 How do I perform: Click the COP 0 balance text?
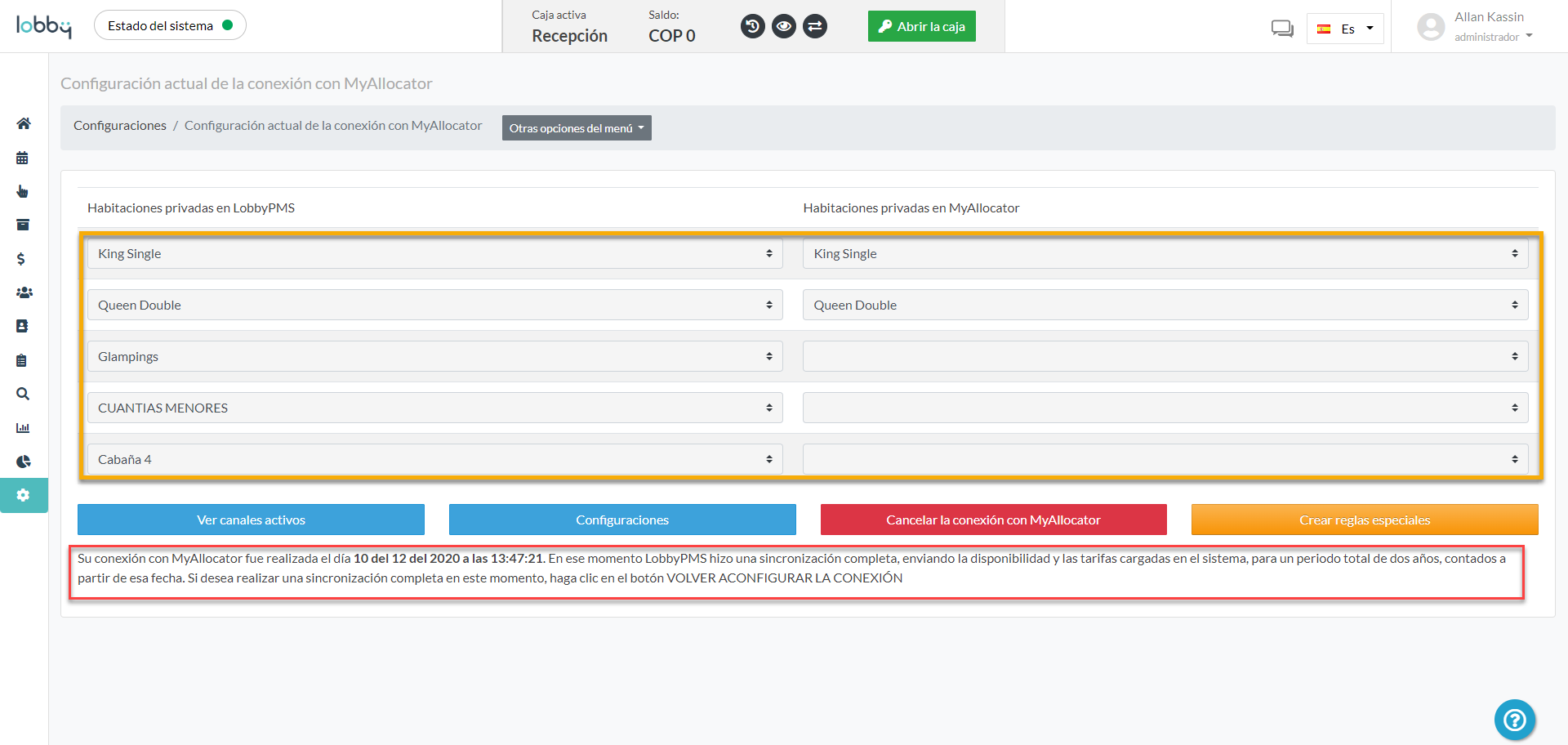[x=672, y=36]
